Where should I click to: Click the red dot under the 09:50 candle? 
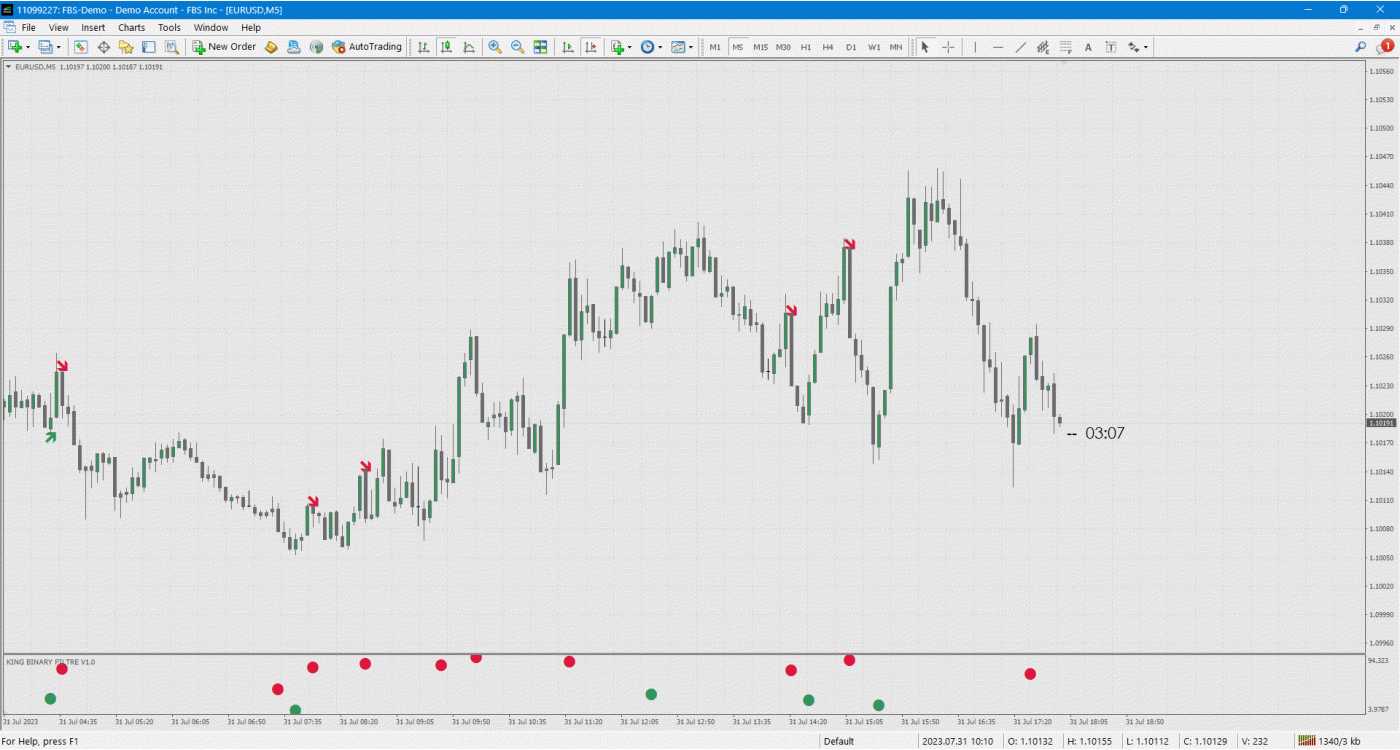(x=476, y=658)
